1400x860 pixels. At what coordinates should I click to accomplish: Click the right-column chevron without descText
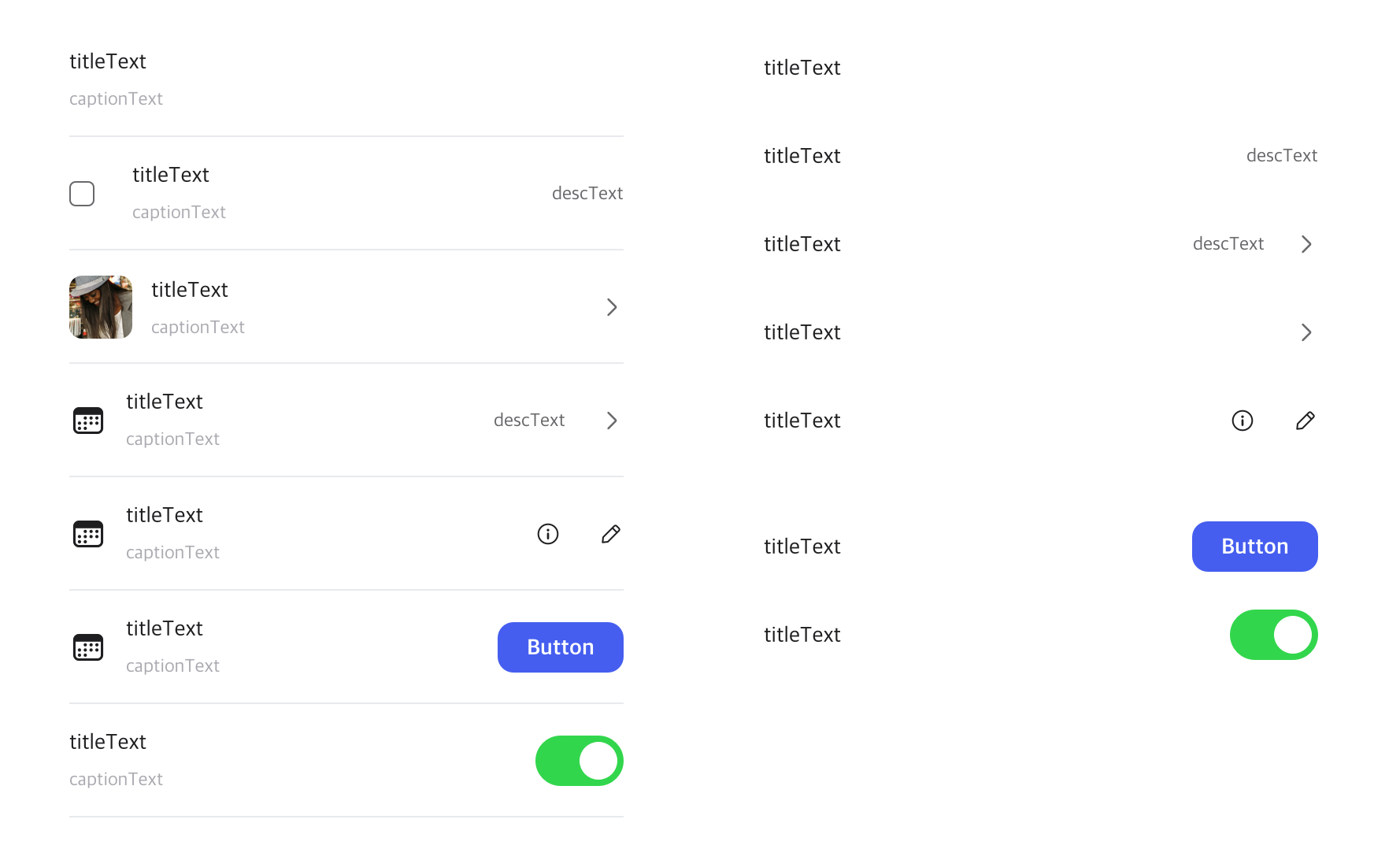pyautogui.click(x=1306, y=332)
